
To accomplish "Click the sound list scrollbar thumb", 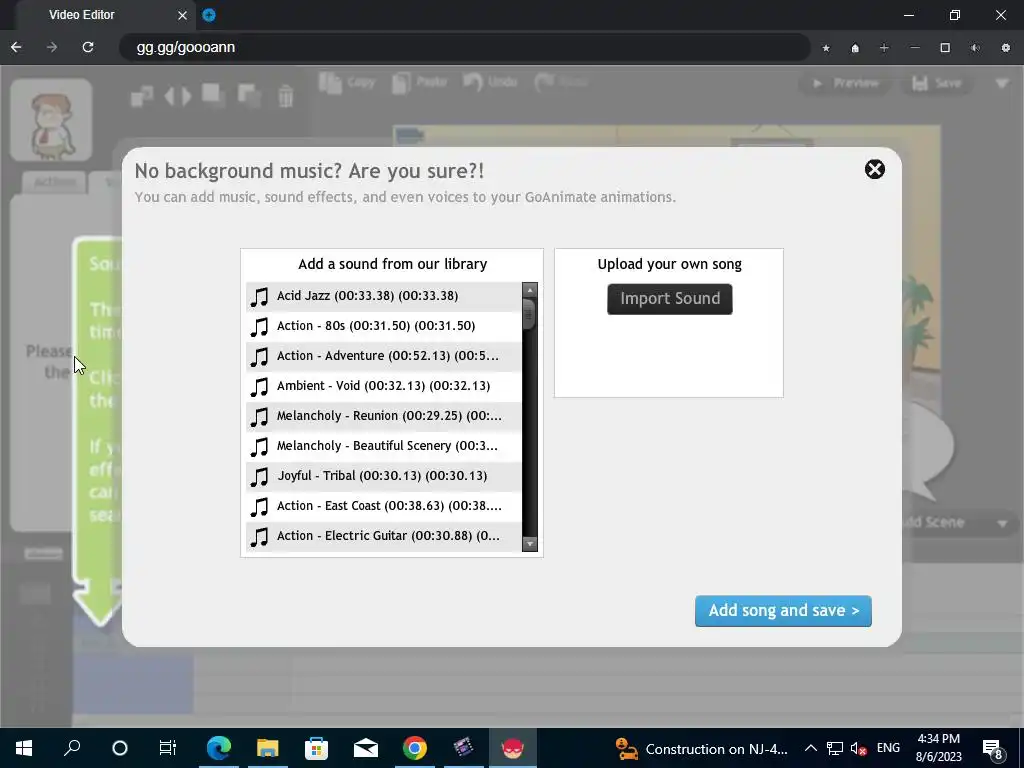I will [x=530, y=314].
